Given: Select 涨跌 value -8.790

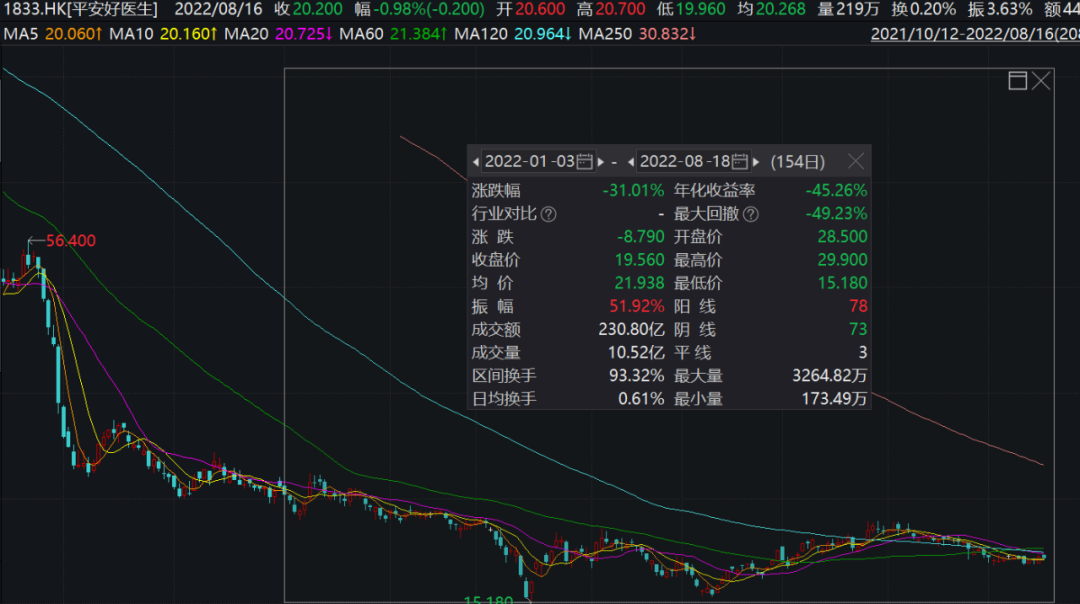Looking at the screenshot, I should [x=641, y=237].
